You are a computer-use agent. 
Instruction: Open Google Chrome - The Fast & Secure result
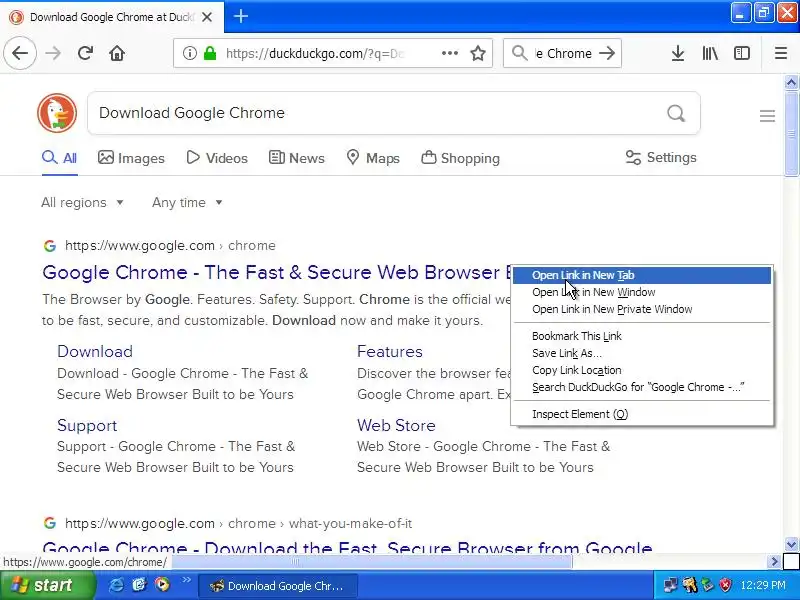click(277, 272)
